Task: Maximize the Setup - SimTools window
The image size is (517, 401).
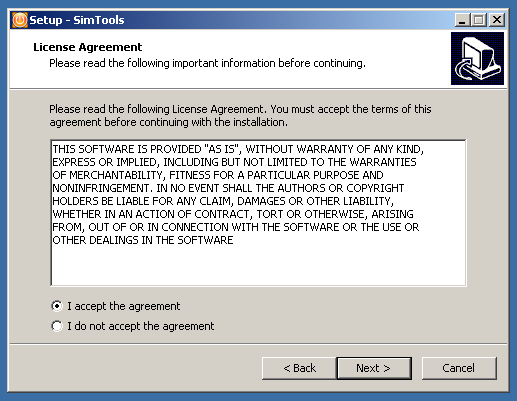Action: [x=479, y=20]
